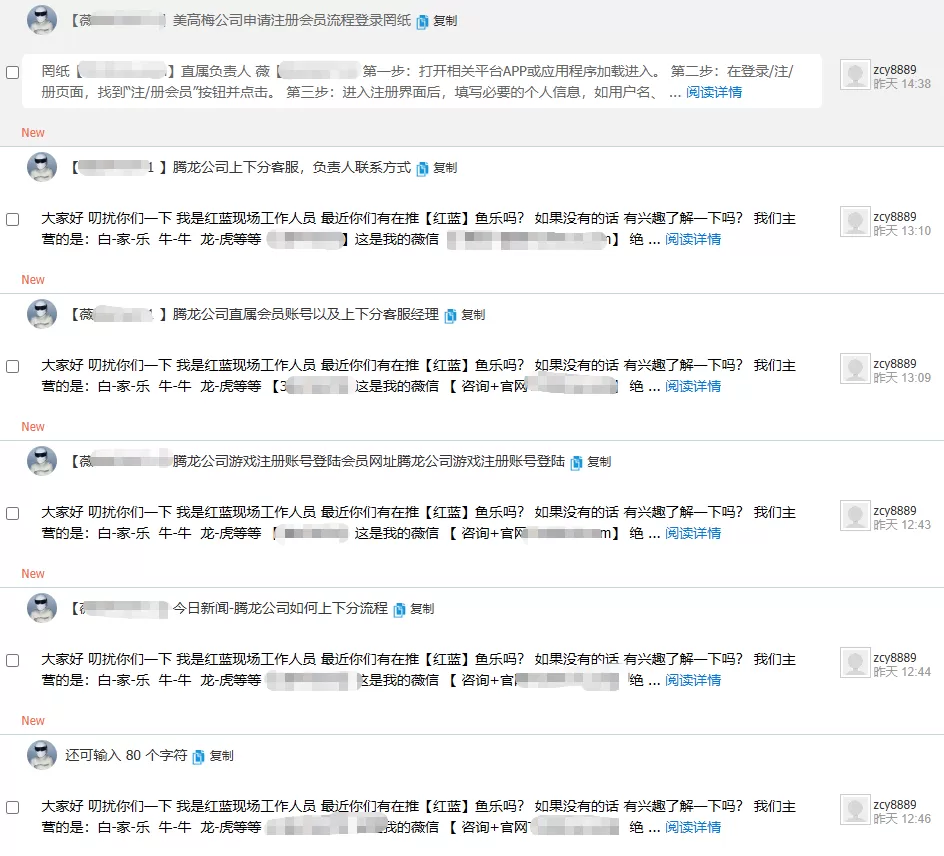Open the first message sender's avatar
This screenshot has width=944, height=856.
tap(41, 20)
